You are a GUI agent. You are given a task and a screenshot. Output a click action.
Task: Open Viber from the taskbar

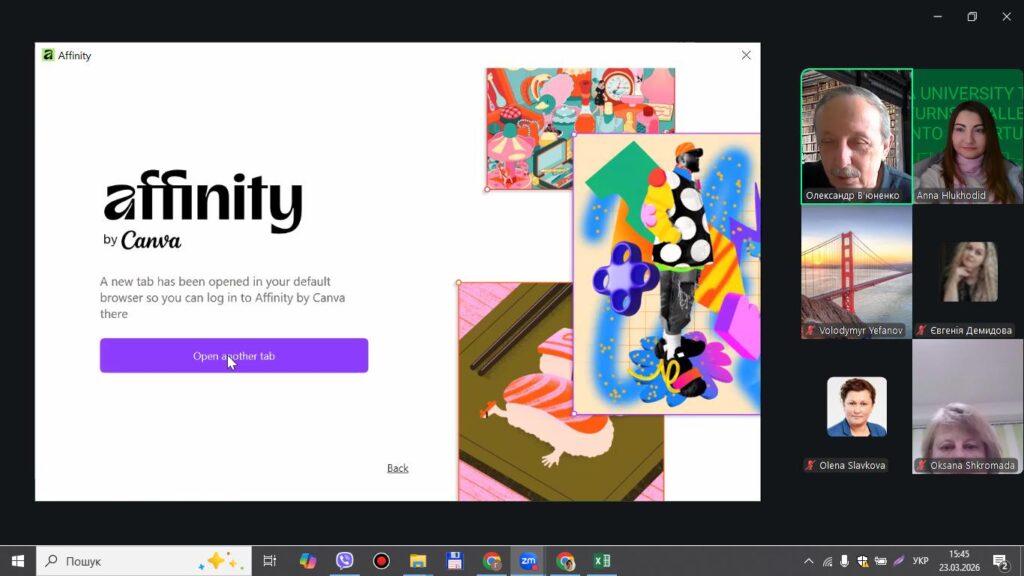[345, 561]
